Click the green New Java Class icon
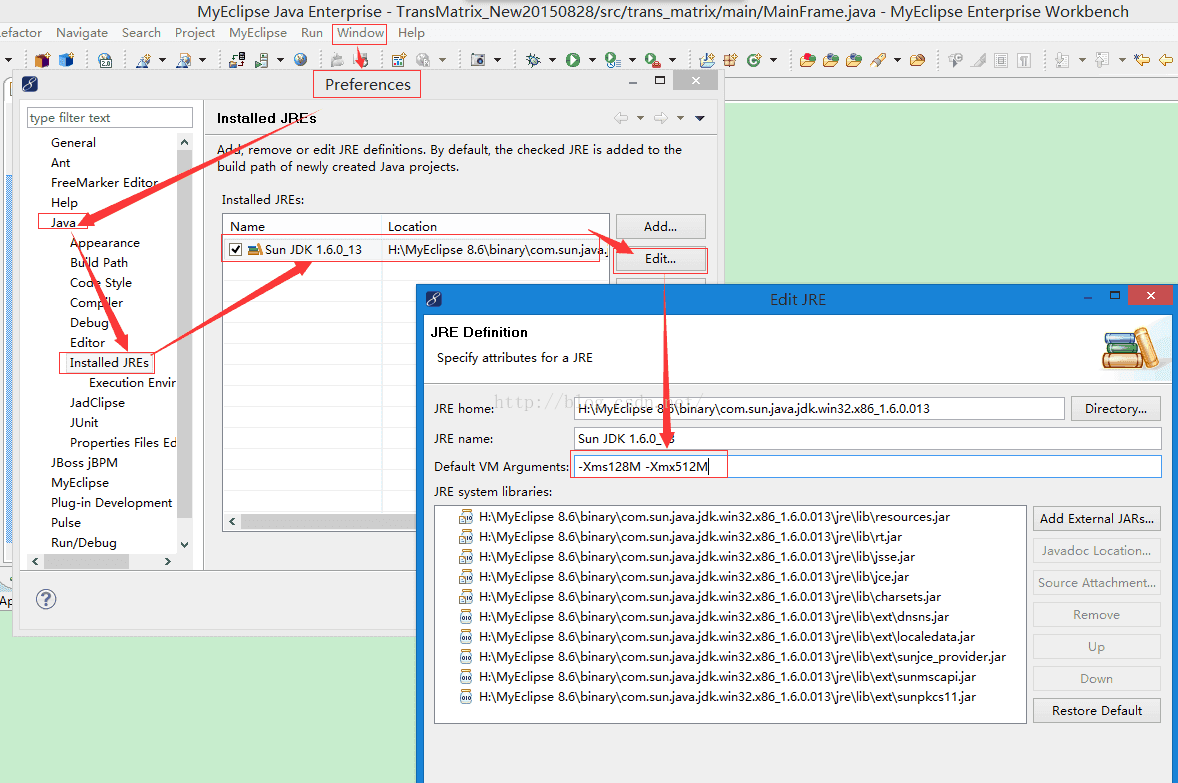Image resolution: width=1178 pixels, height=783 pixels. coord(754,60)
